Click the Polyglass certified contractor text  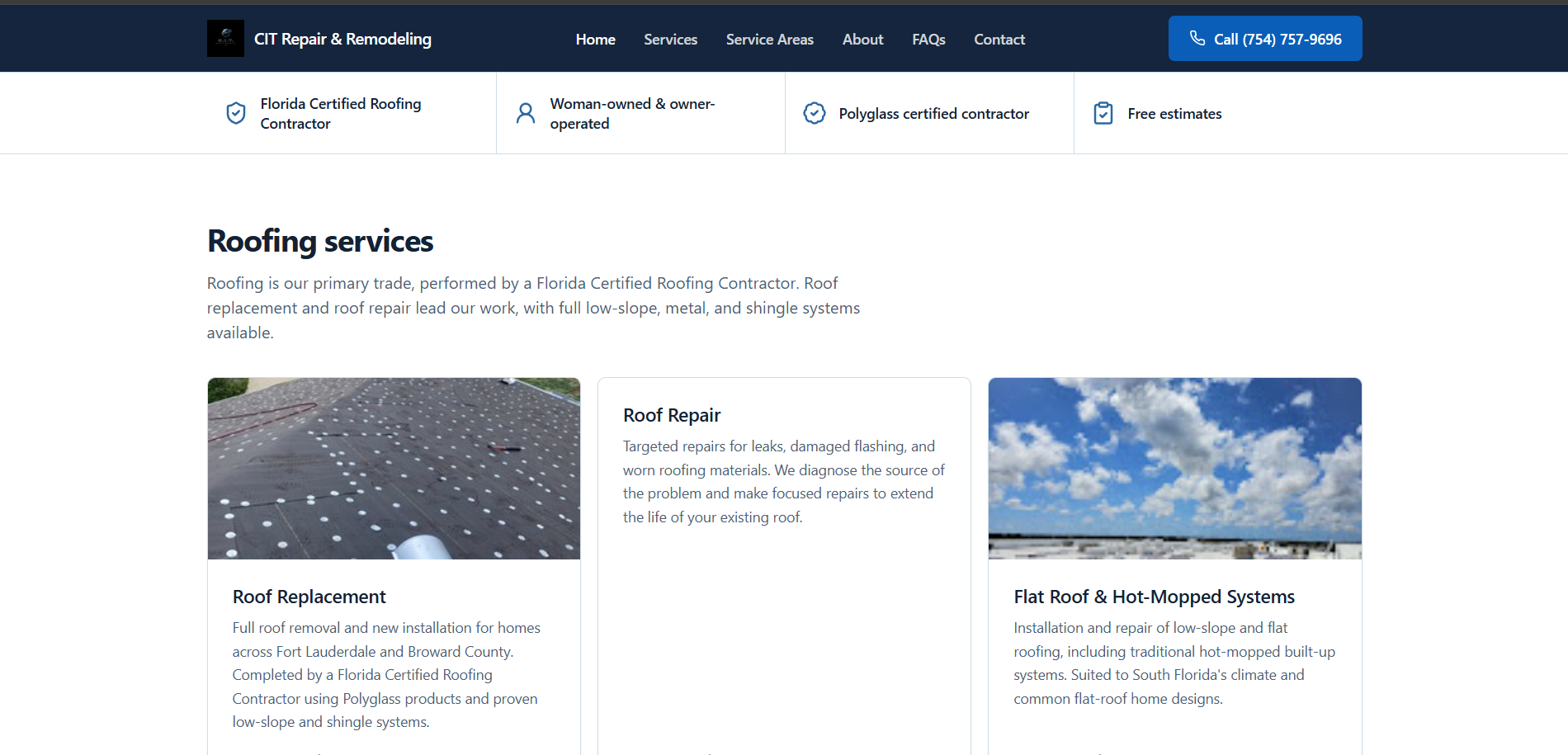(934, 114)
